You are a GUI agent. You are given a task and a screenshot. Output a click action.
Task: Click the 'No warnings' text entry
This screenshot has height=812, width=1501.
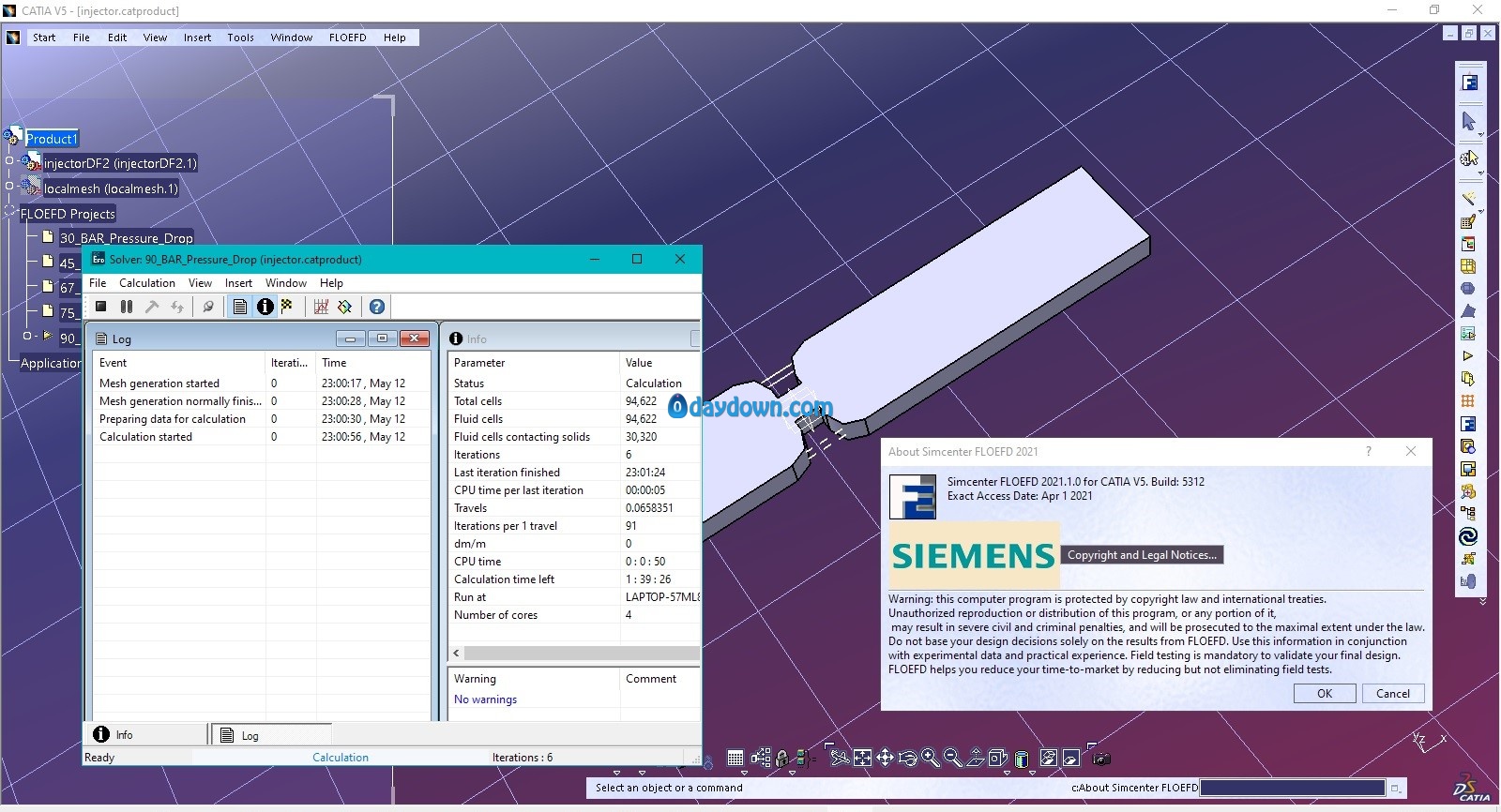tap(485, 699)
